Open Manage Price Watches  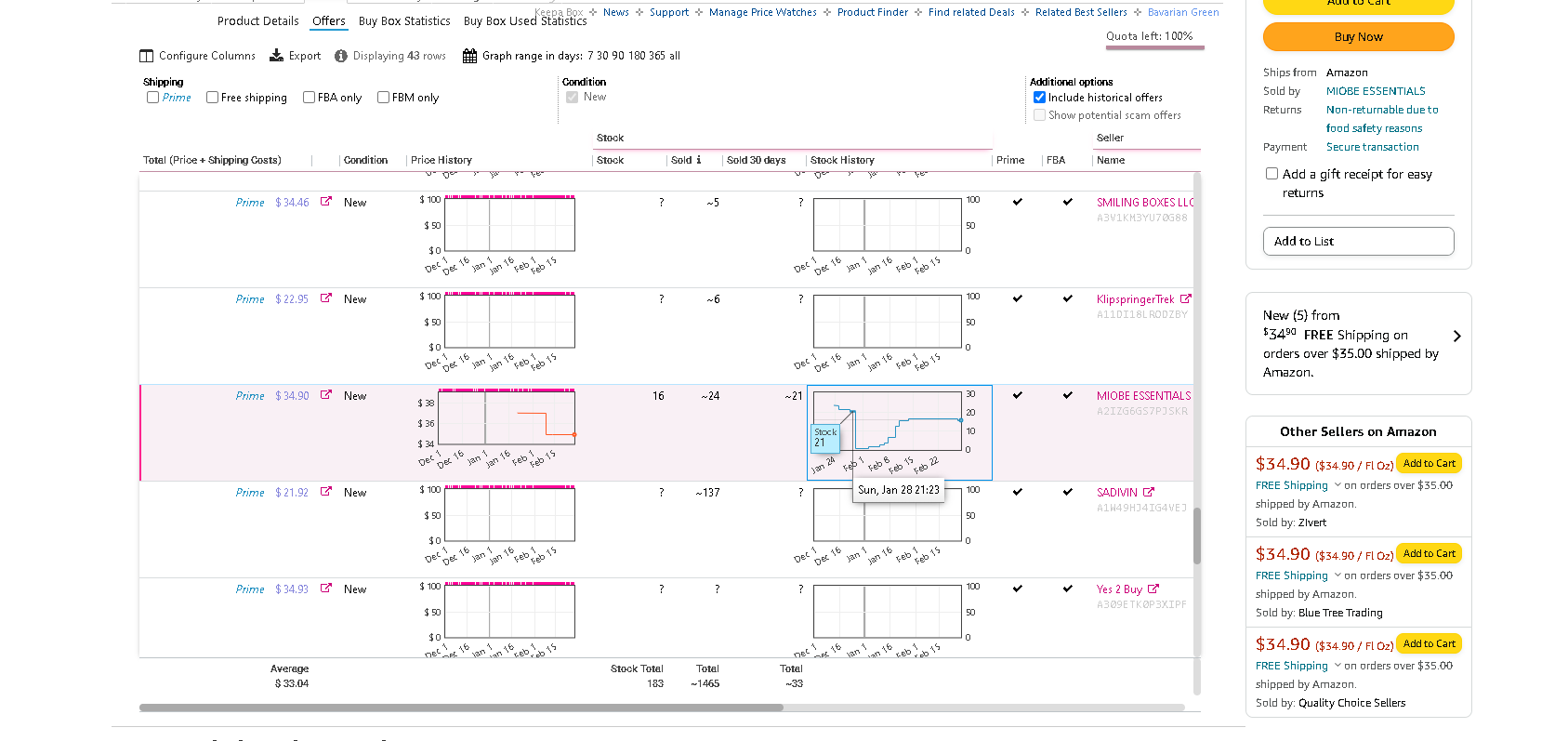coord(763,12)
